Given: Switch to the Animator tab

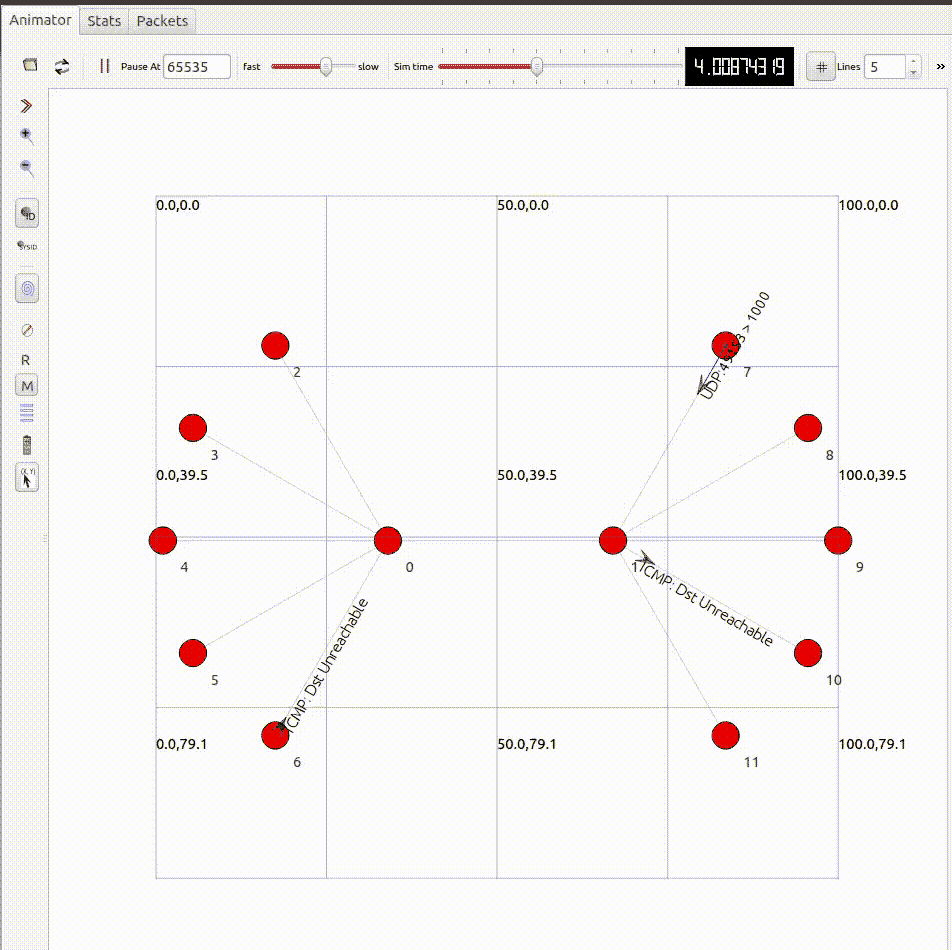Looking at the screenshot, I should coord(40,20).
